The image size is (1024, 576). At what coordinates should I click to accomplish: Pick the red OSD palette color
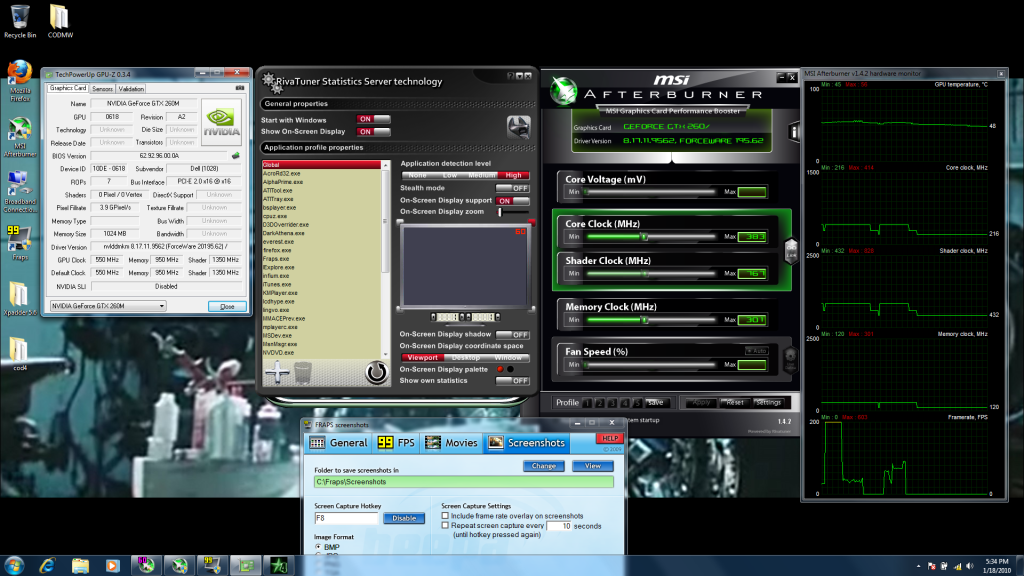(x=500, y=369)
